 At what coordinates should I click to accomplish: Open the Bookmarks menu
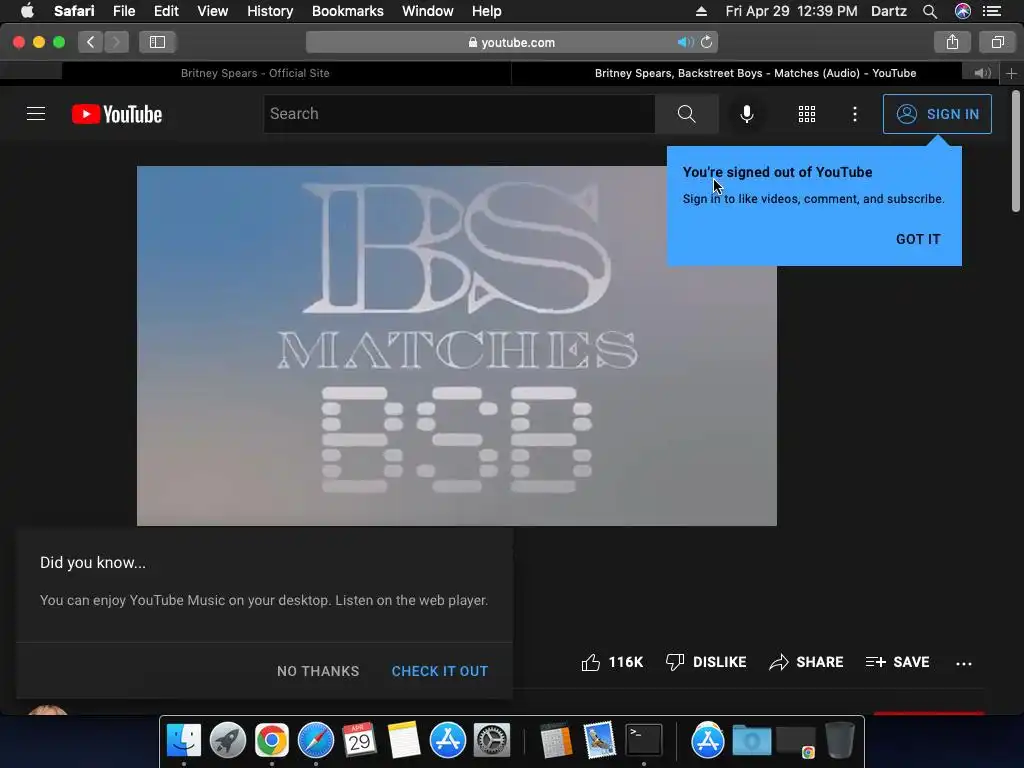click(347, 11)
